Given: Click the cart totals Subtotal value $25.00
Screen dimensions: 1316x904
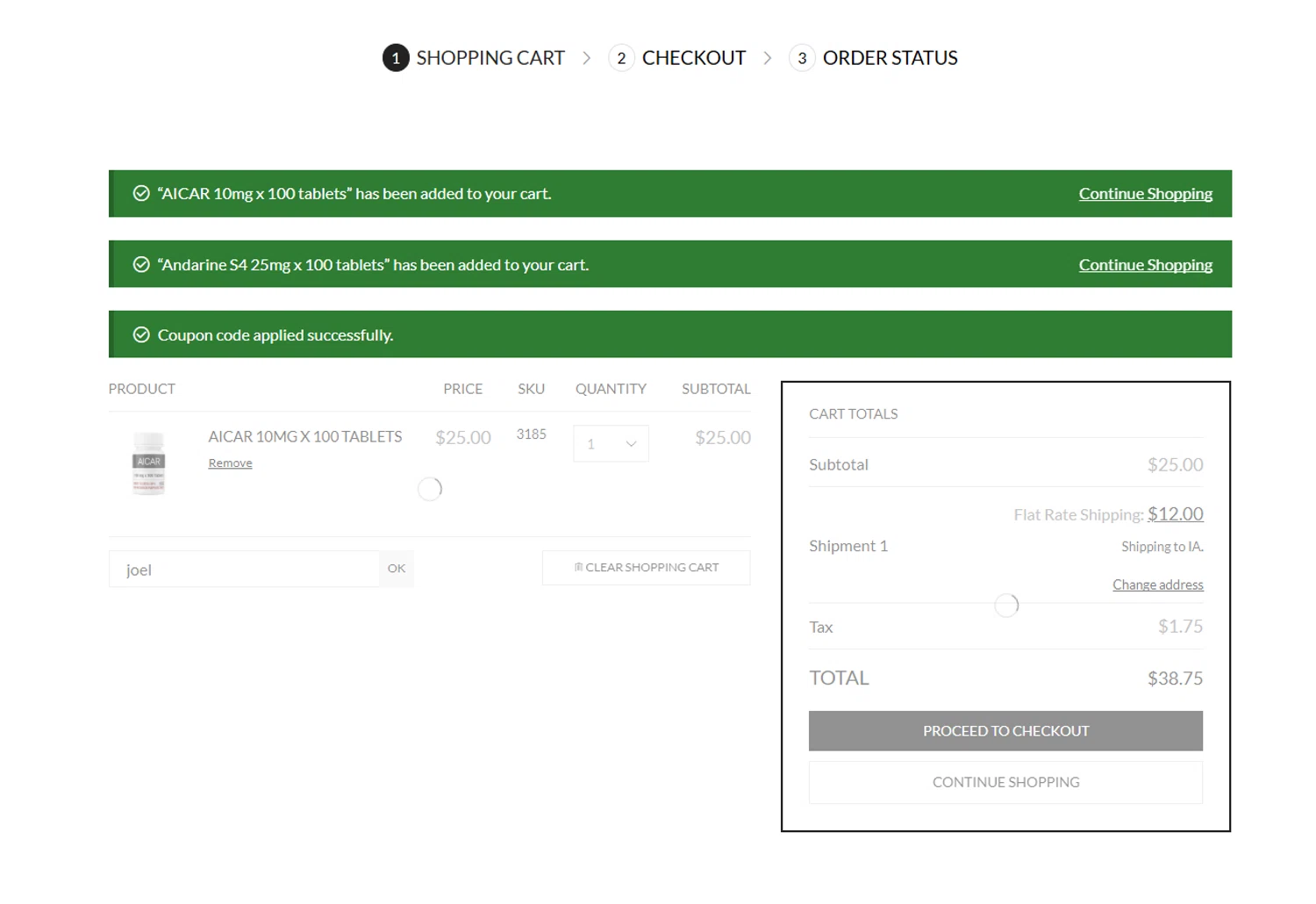Looking at the screenshot, I should point(1175,464).
